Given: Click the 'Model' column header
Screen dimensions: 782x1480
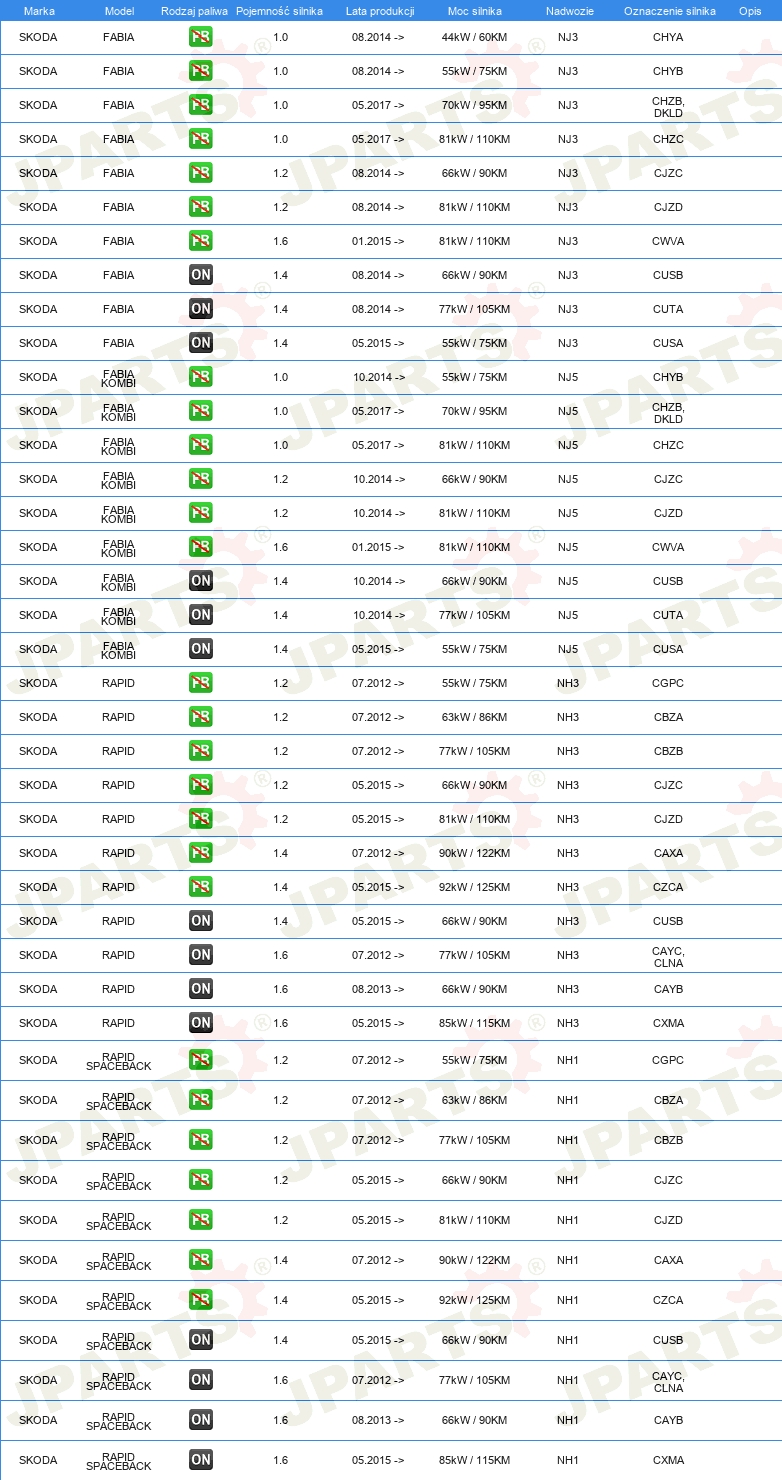Looking at the screenshot, I should pos(119,11).
